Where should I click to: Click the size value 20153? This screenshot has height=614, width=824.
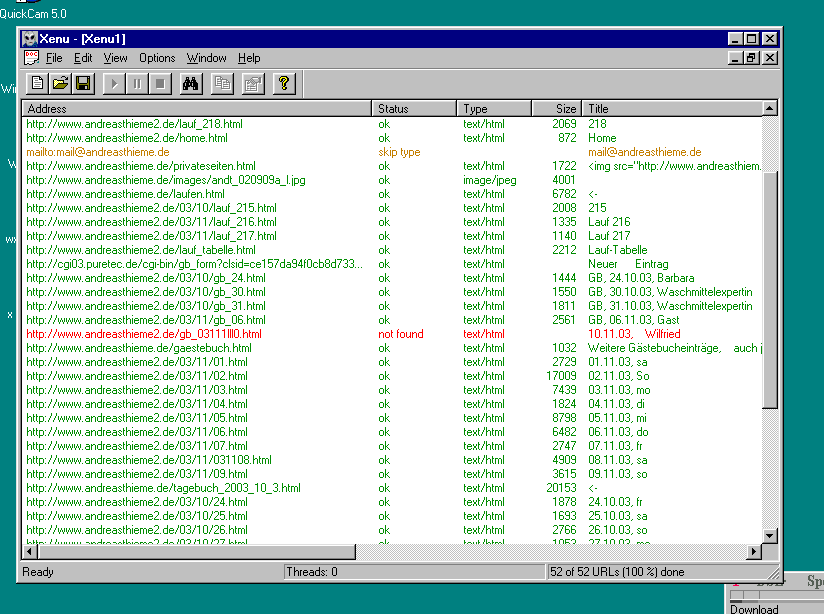[561, 488]
